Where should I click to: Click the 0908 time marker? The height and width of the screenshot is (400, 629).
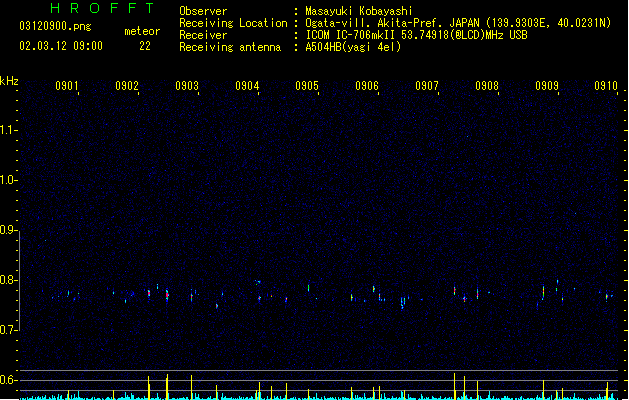coord(487,86)
